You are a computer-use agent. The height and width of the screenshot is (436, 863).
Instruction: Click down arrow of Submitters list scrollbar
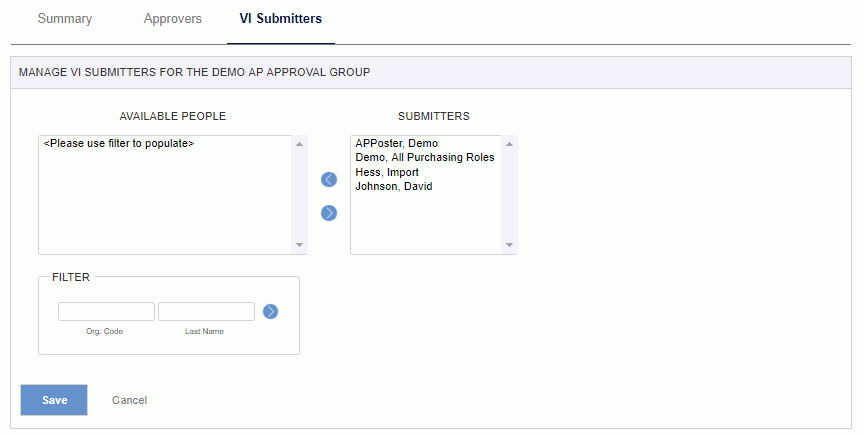point(509,244)
